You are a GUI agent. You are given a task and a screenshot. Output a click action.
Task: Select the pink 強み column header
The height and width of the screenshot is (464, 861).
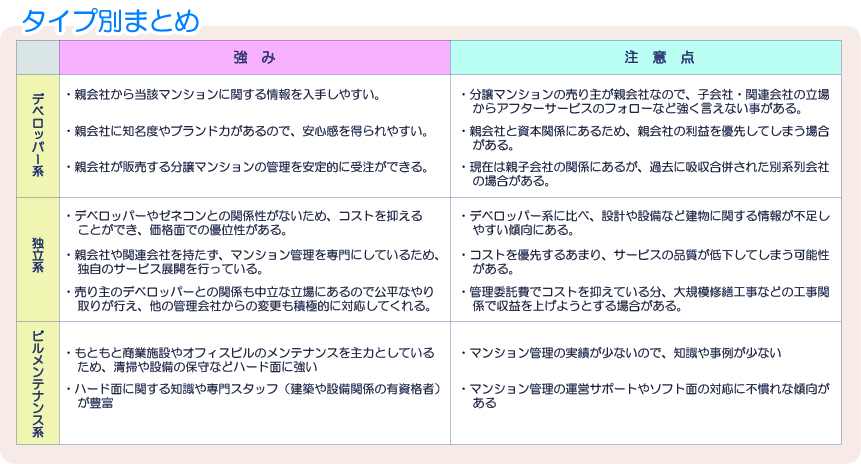(254, 58)
